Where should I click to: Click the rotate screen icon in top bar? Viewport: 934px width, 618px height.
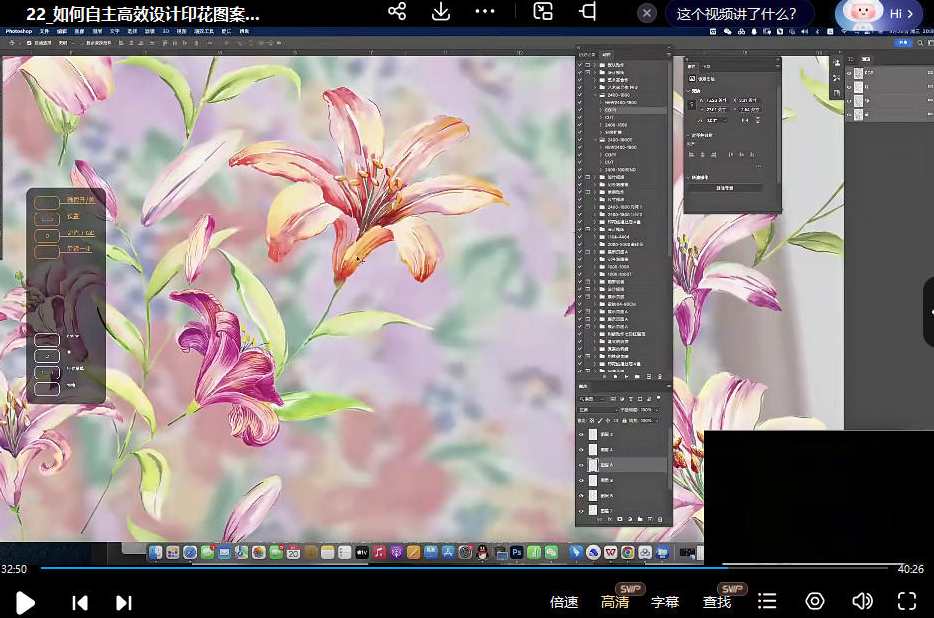[x=588, y=12]
